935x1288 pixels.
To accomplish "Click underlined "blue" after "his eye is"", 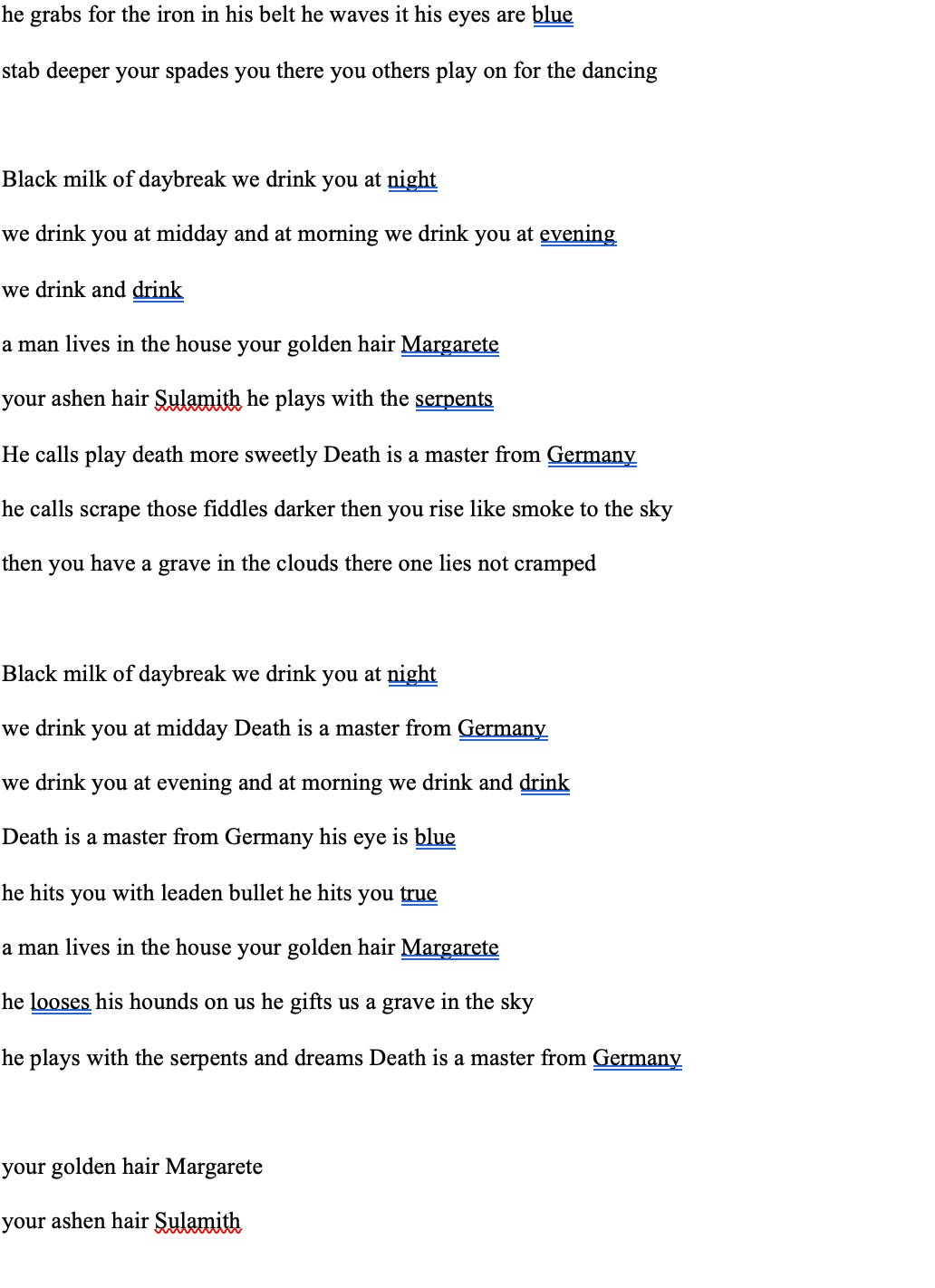I will click(435, 838).
